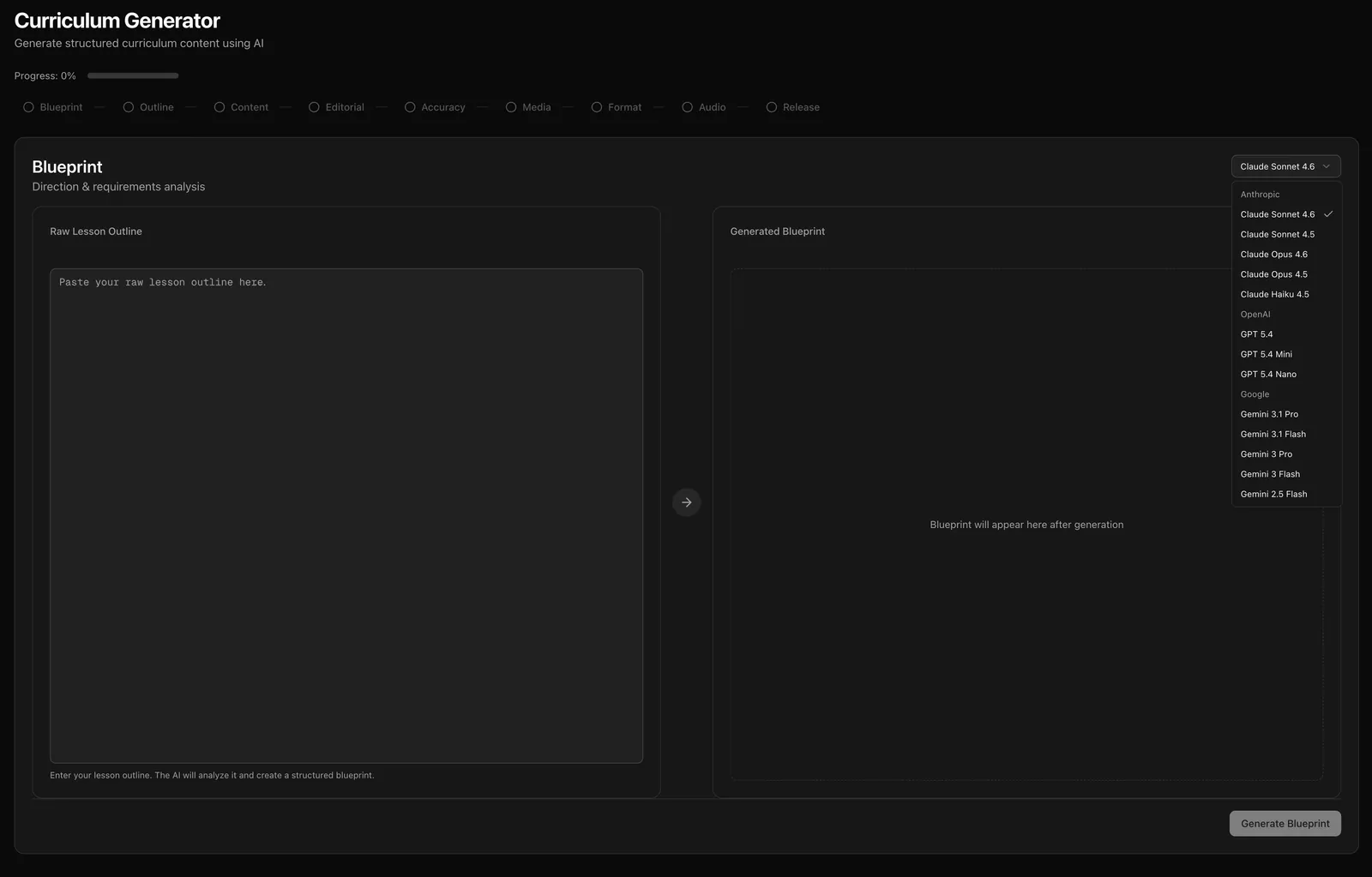The image size is (1372, 877).
Task: Click the arrow button between the panels
Action: [x=686, y=502]
